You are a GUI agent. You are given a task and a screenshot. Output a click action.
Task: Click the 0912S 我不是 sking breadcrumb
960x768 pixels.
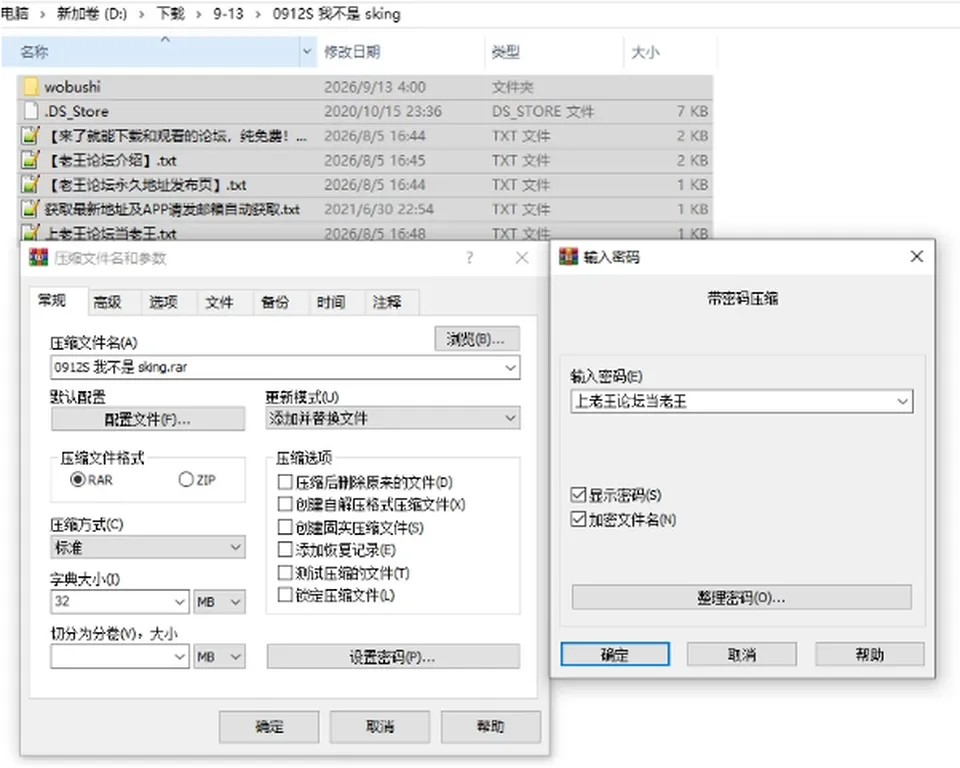point(336,13)
